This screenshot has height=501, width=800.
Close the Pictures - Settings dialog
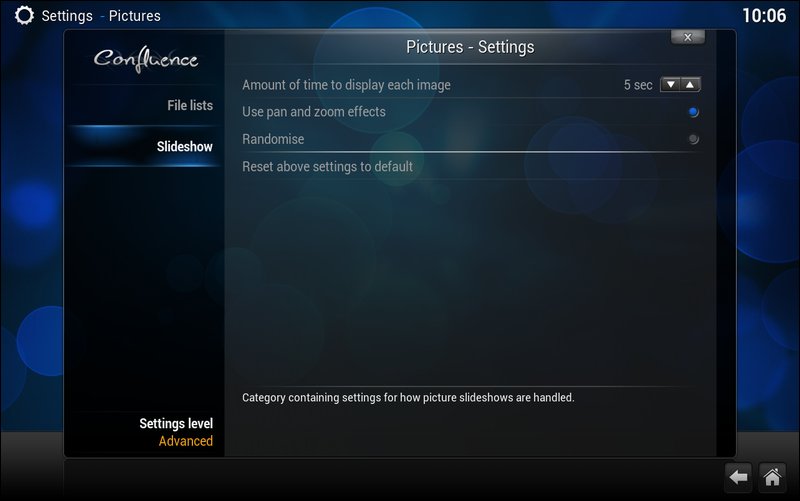click(x=687, y=37)
